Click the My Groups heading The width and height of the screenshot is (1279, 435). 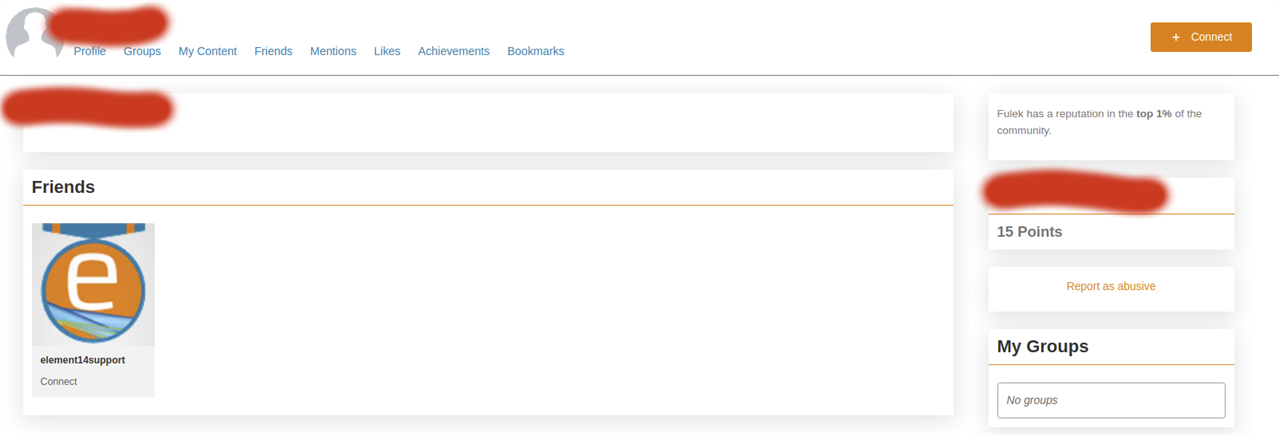1043,347
